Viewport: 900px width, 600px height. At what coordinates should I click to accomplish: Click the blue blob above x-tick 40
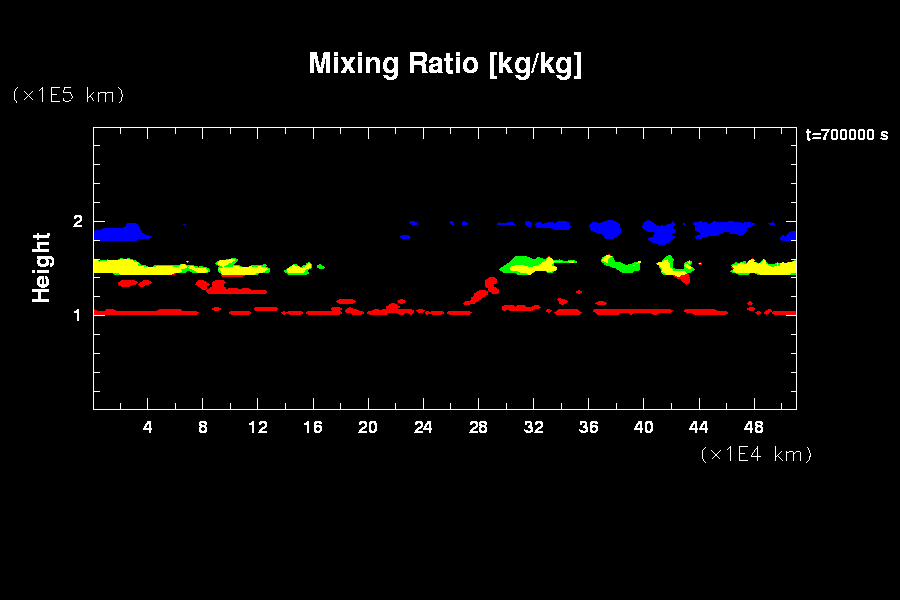pyautogui.click(x=659, y=234)
